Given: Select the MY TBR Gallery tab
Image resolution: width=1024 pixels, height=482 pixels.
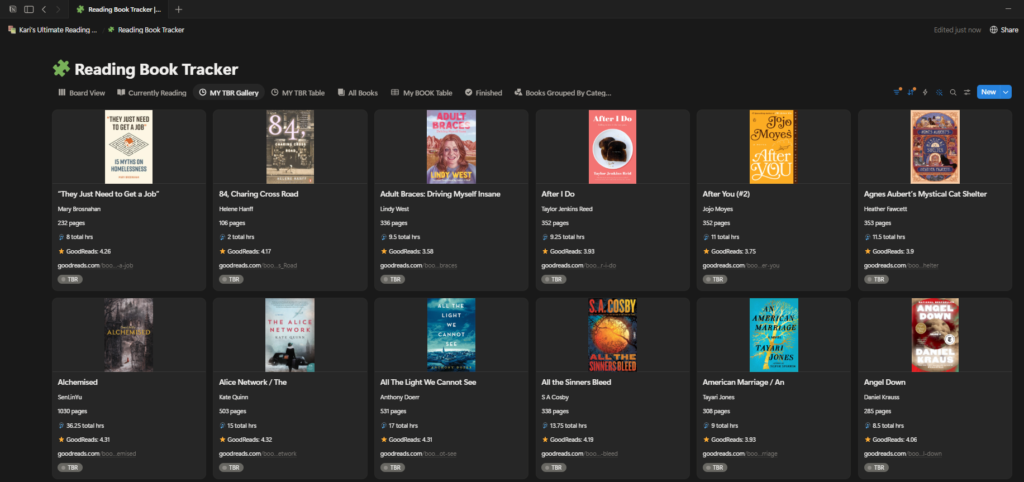Looking at the screenshot, I should tap(229, 93).
